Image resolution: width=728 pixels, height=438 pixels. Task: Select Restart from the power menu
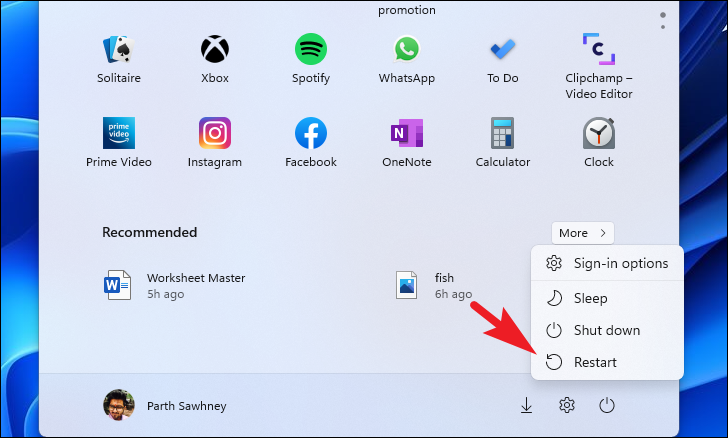click(607, 362)
